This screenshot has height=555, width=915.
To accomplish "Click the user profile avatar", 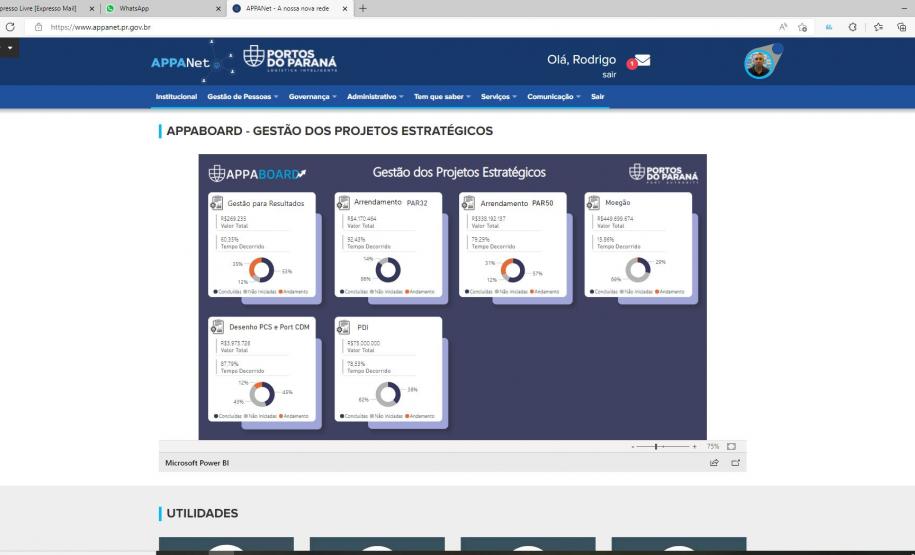I will point(761,64).
